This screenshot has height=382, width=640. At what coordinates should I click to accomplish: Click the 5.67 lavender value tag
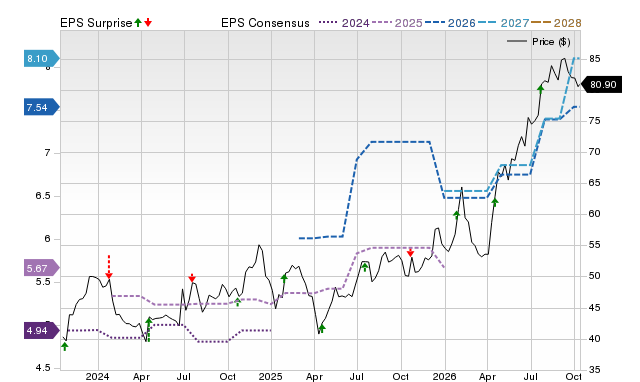coord(41,268)
